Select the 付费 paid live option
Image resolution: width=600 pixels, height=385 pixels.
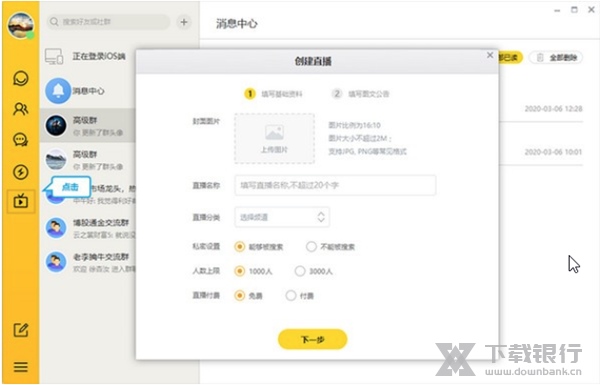[x=300, y=296]
